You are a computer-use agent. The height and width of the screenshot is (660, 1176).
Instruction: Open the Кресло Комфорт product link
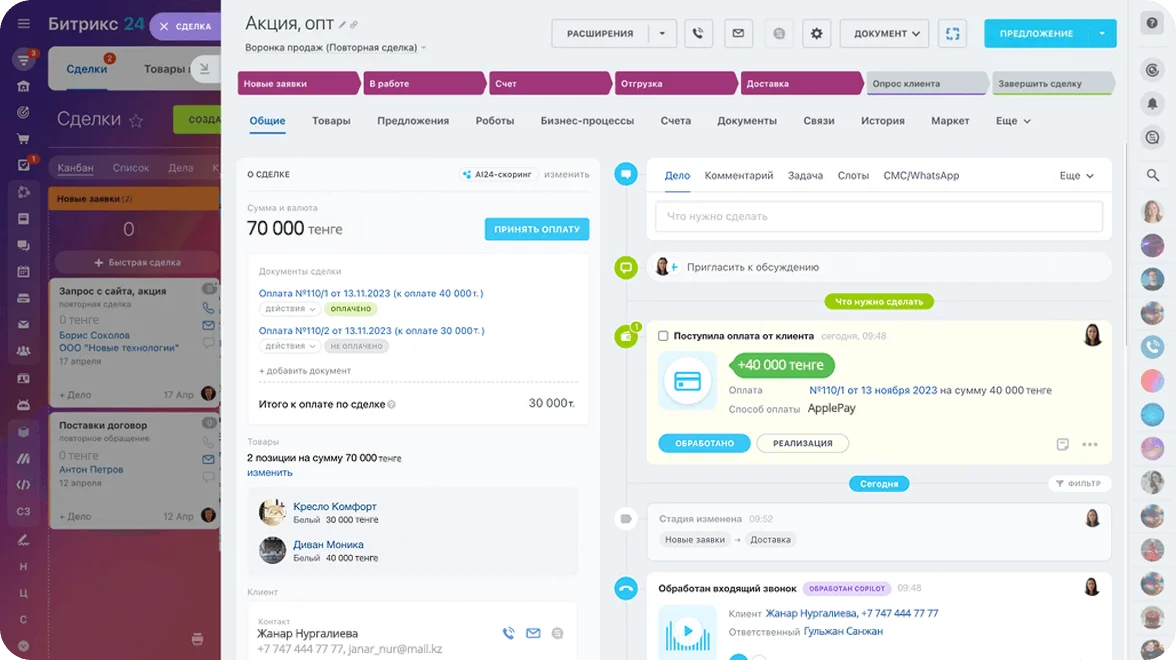point(334,507)
